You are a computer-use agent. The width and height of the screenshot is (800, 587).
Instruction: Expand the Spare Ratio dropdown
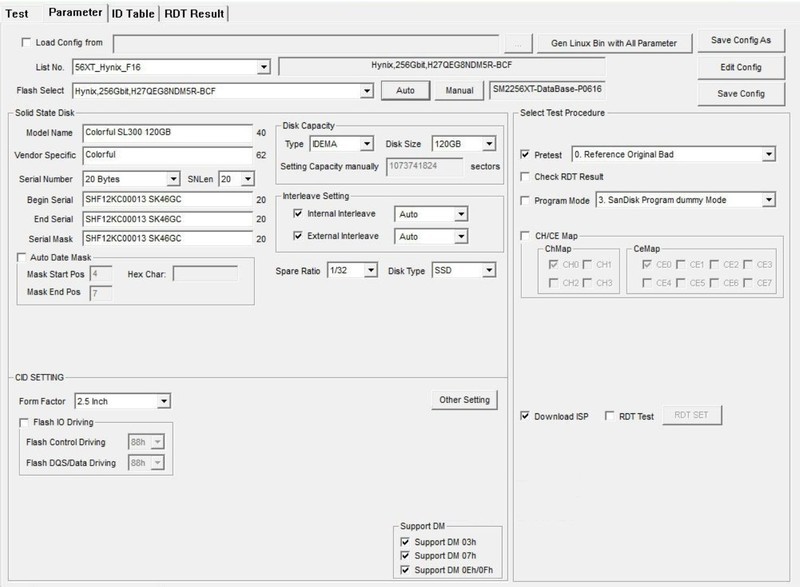point(370,270)
